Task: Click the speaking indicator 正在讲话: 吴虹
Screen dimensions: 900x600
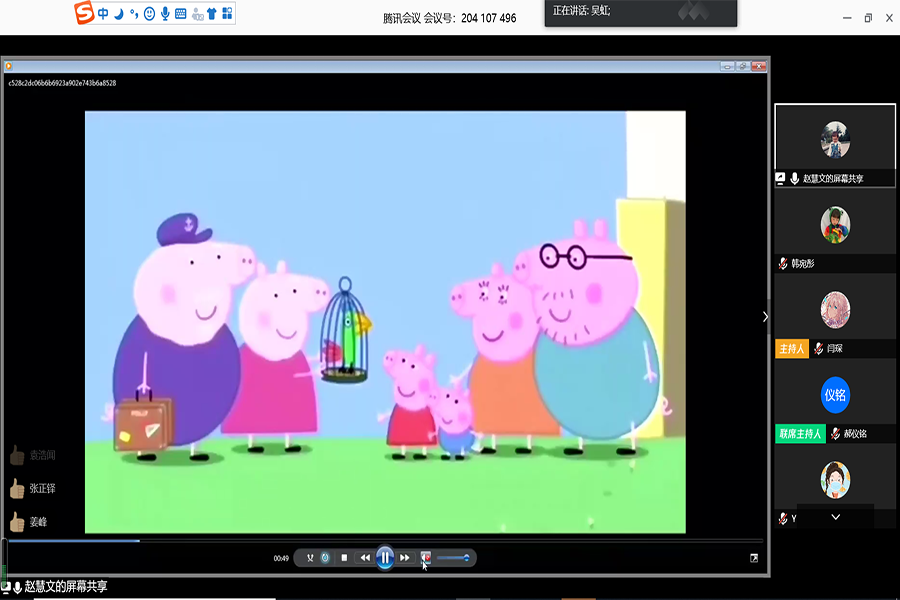Action: [581, 10]
